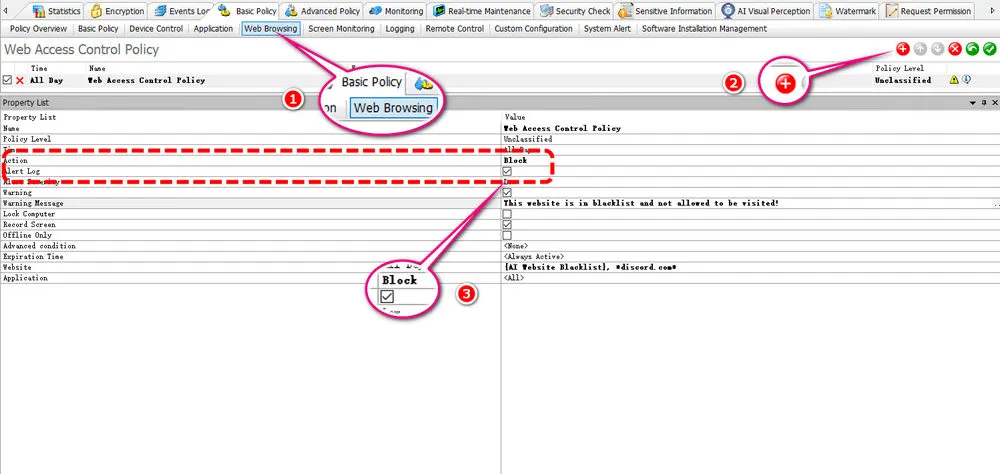Viewport: 1000px width, 474px height.
Task: Select the Device Control sub-tab
Action: [156, 29]
